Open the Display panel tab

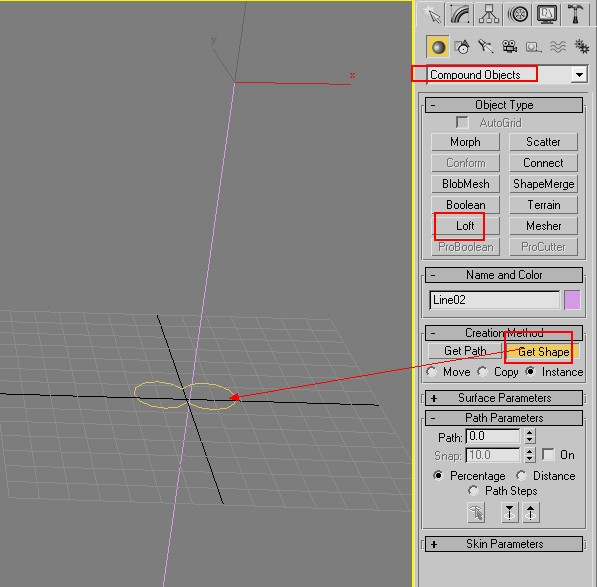547,14
